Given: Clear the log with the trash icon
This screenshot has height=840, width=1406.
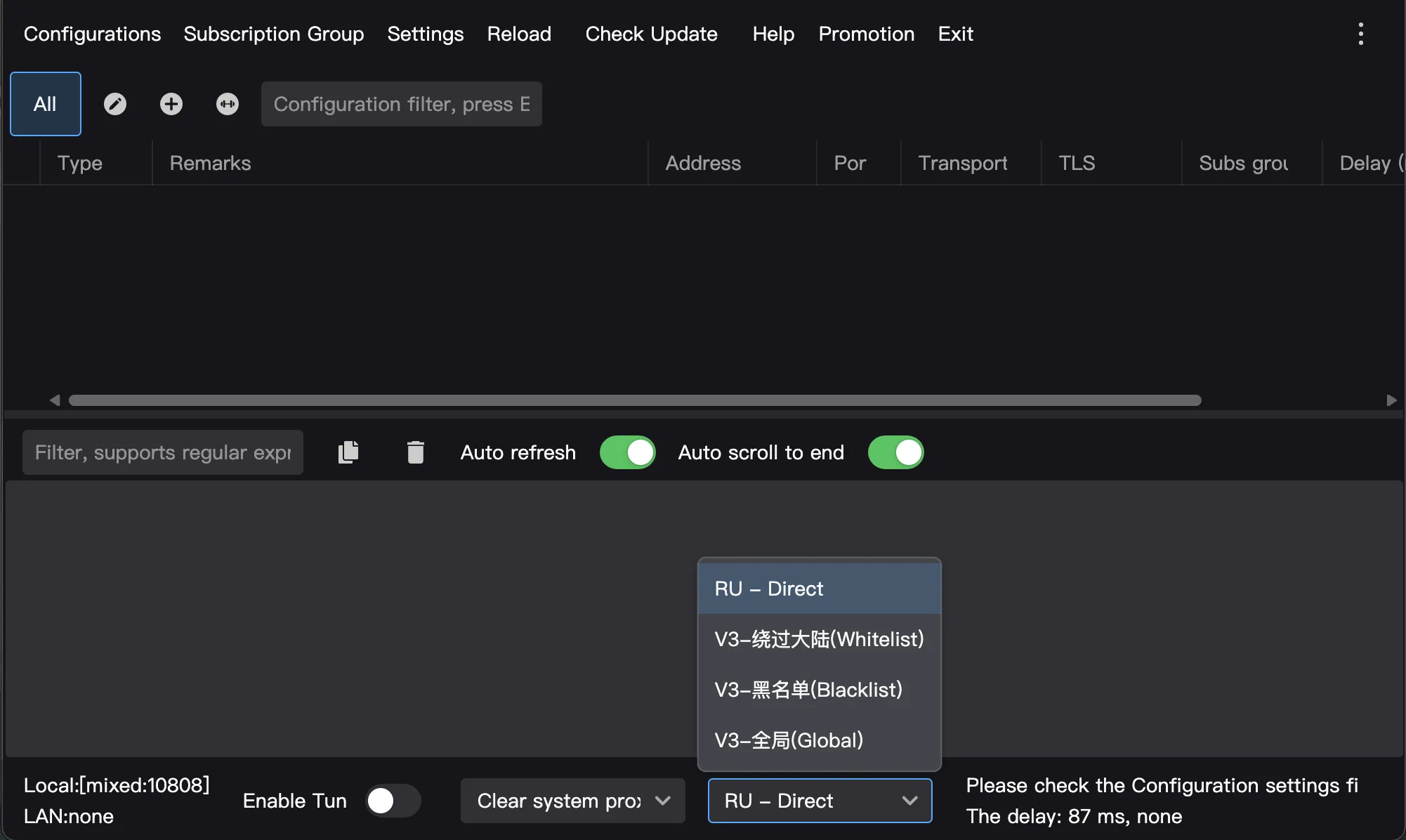Looking at the screenshot, I should pos(415,452).
